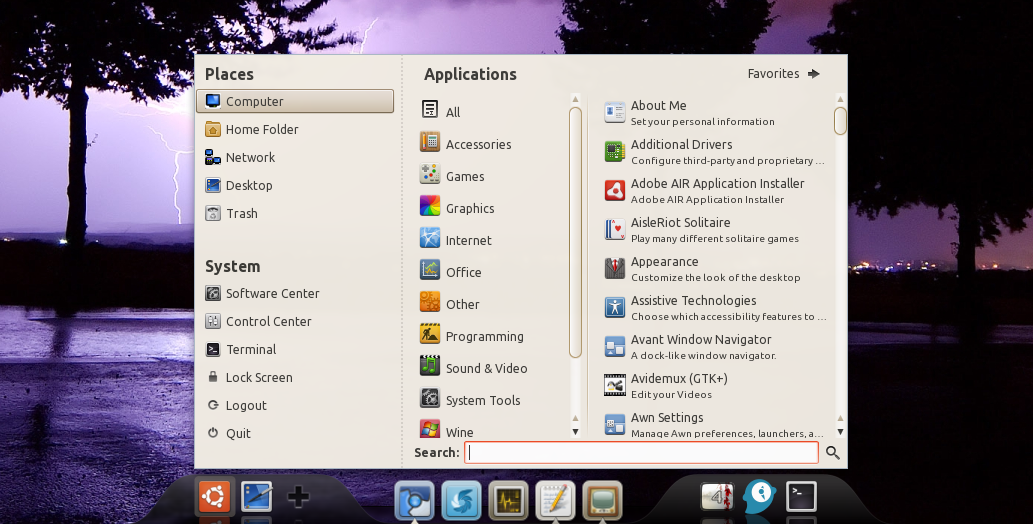
Task: Click the search magnifier icon
Action: pos(833,453)
